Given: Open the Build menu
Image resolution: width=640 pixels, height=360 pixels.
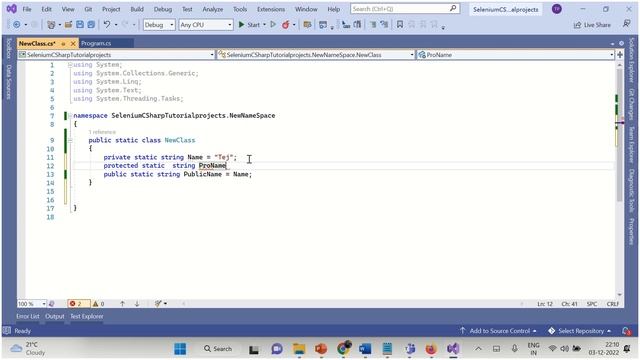Looking at the screenshot, I should coord(137,9).
